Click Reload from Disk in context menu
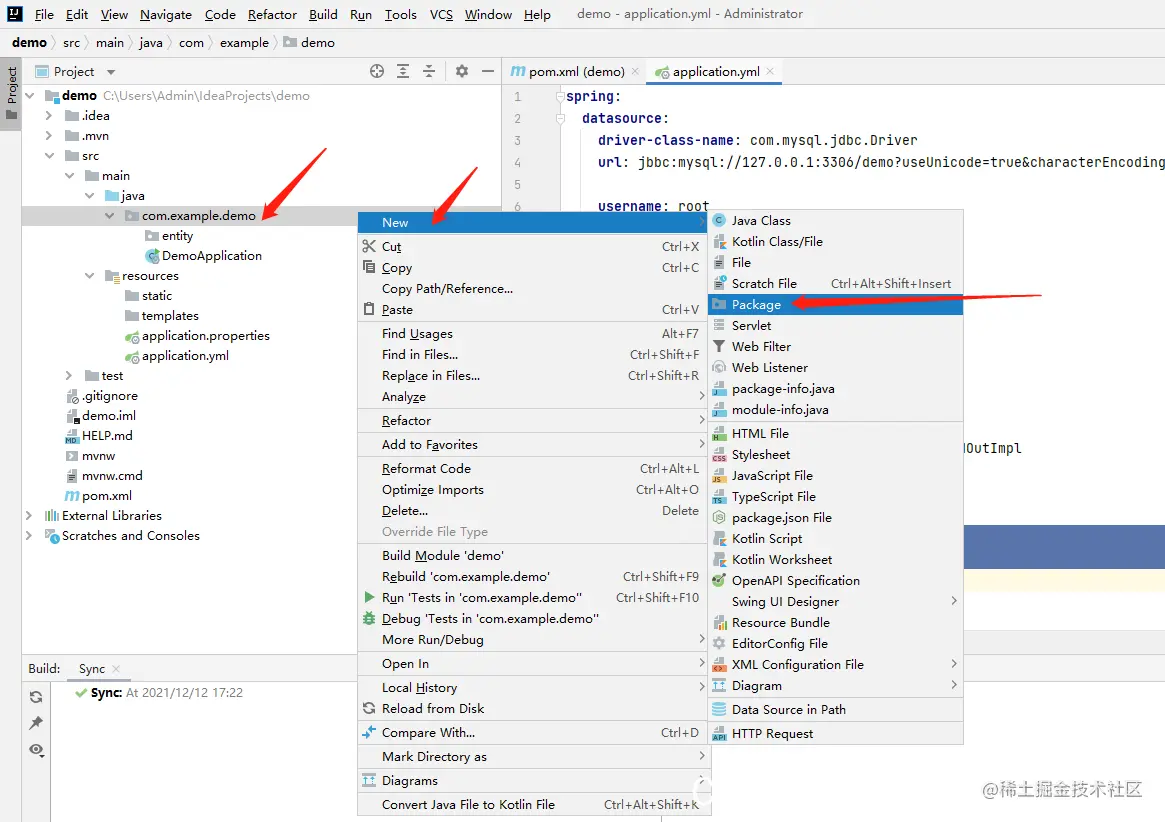Image resolution: width=1165 pixels, height=822 pixels. click(x=533, y=709)
